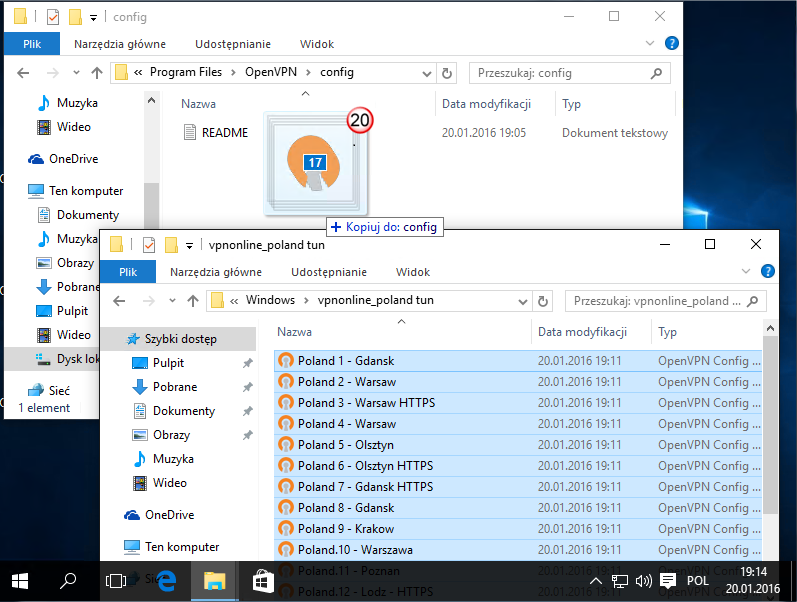Open help in the vpnonline_poland tun window
797x602 pixels.
pos(768,272)
